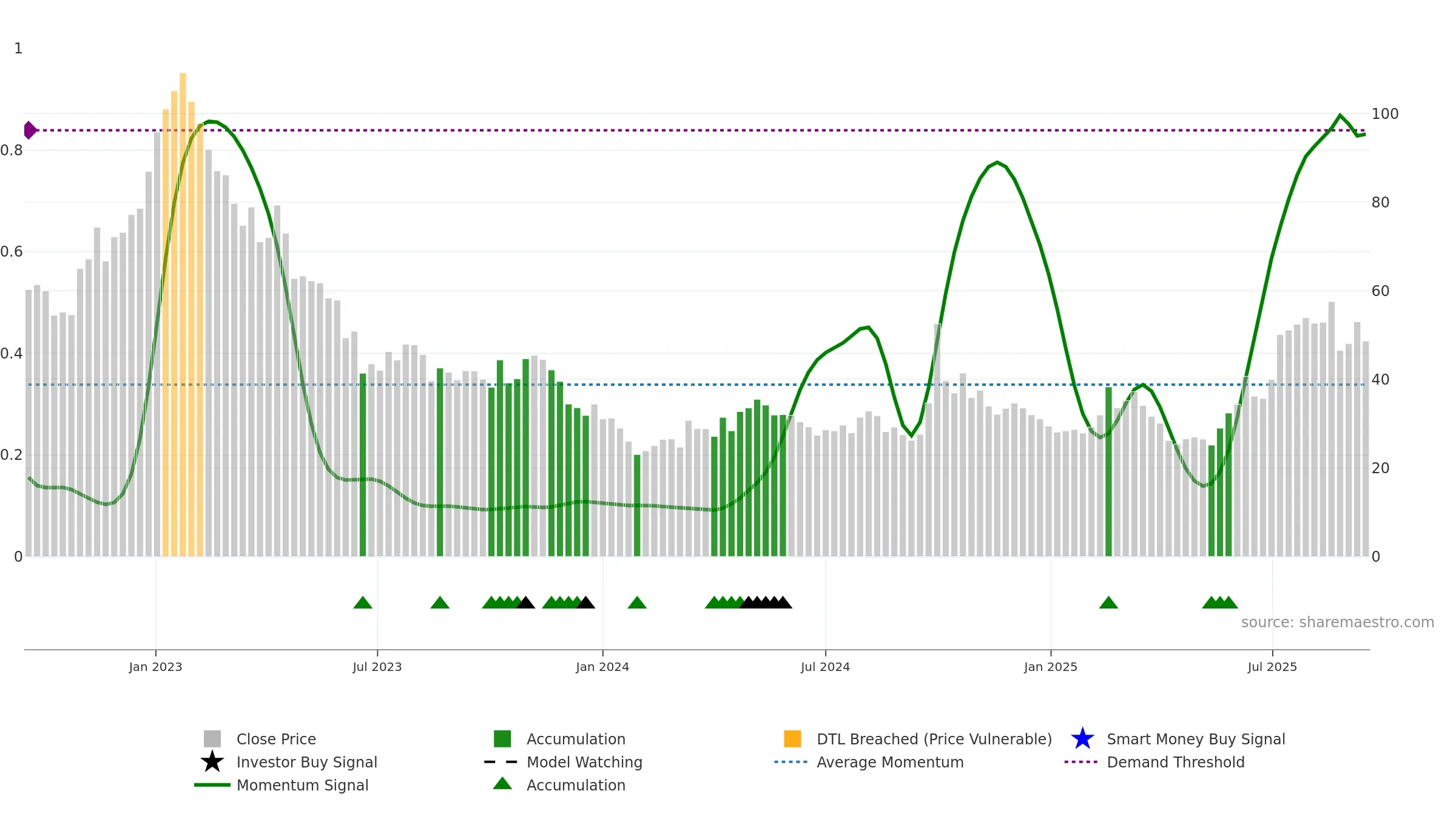
Task: Open the source sharemaestro.com link
Action: 1338,622
